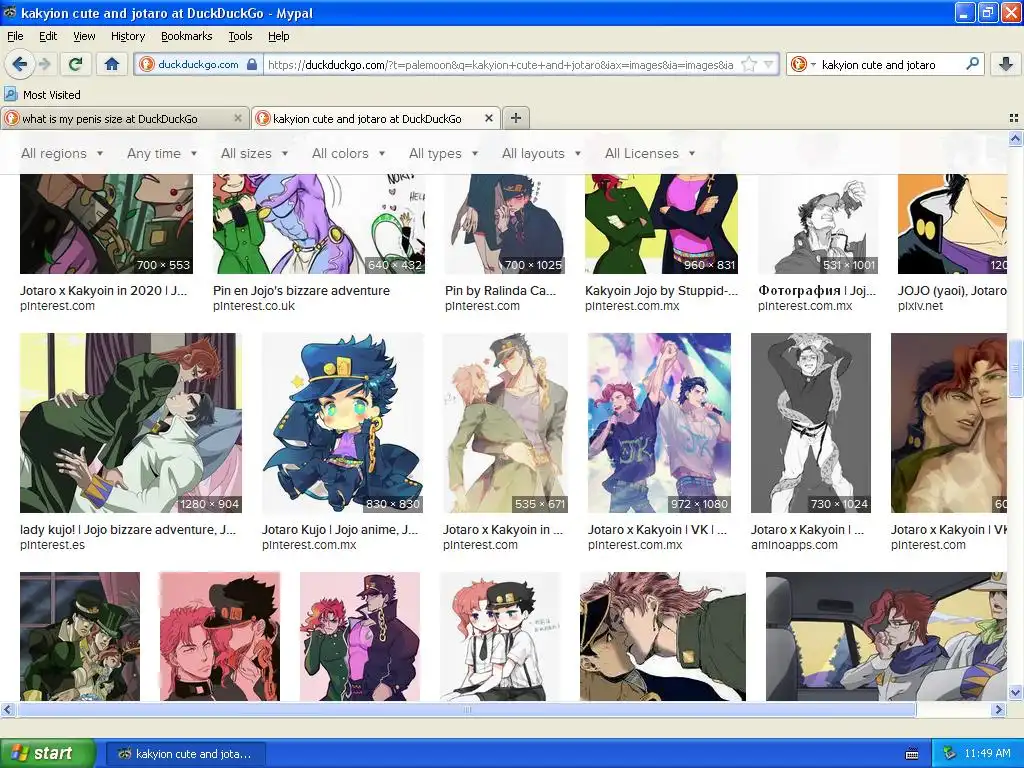Click the search magnifier icon in search box
Screen dimensions: 1024x768
click(972, 64)
